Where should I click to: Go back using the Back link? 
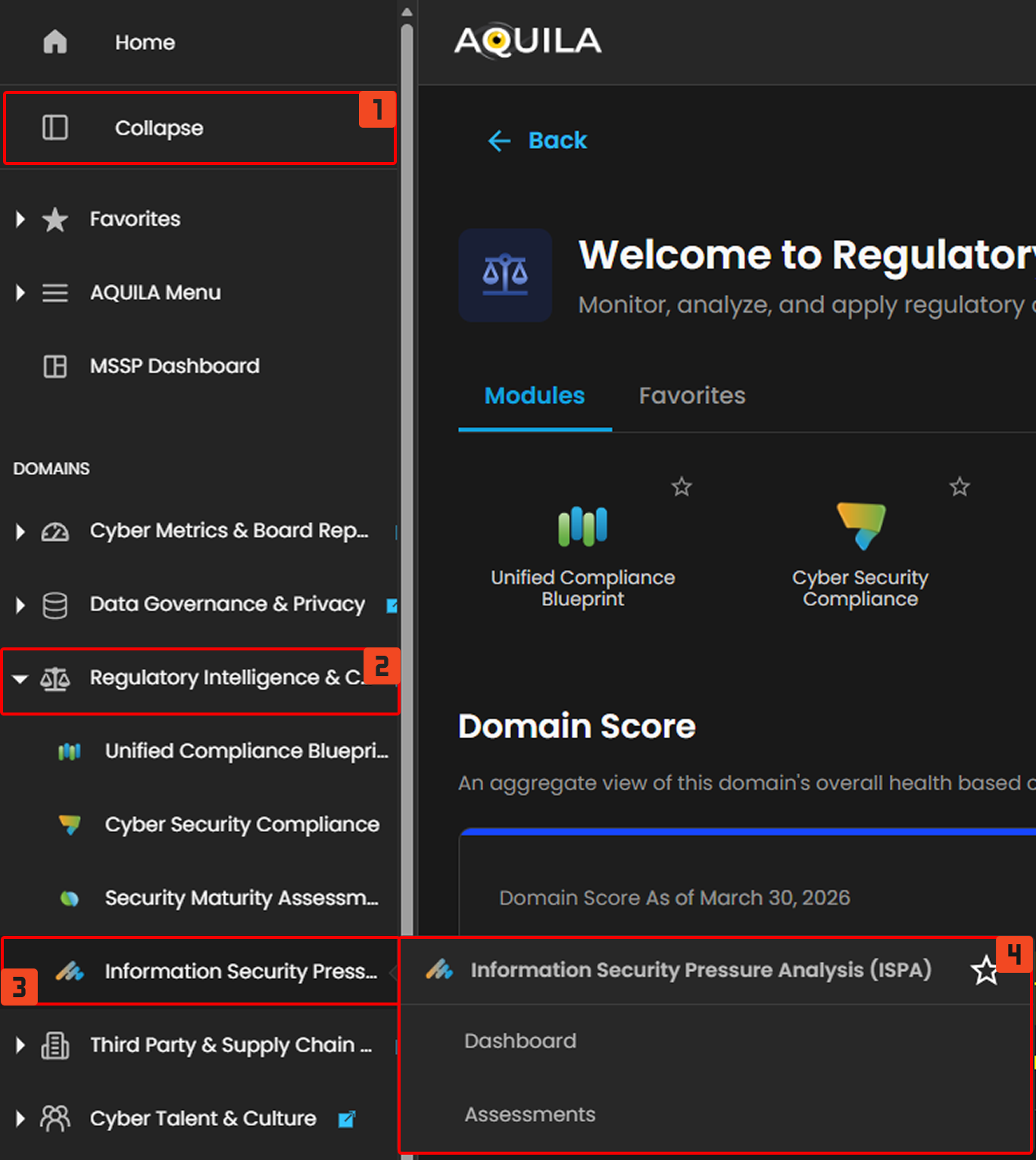[x=538, y=140]
